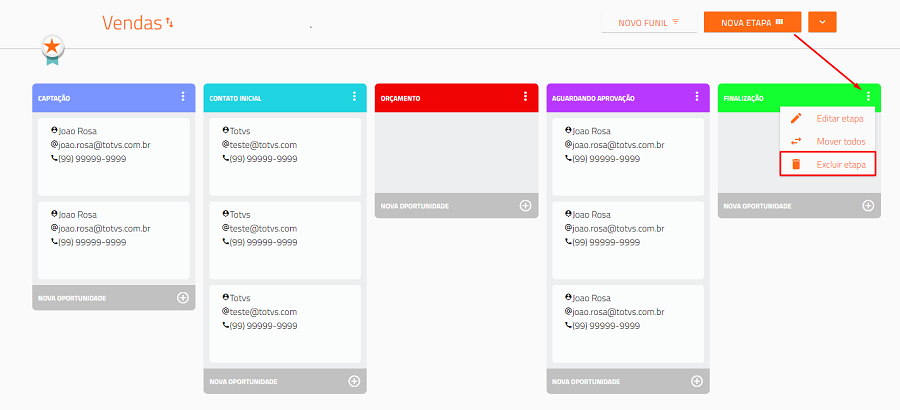
Task: Click the arrows icon for Mover todos
Action: click(796, 141)
